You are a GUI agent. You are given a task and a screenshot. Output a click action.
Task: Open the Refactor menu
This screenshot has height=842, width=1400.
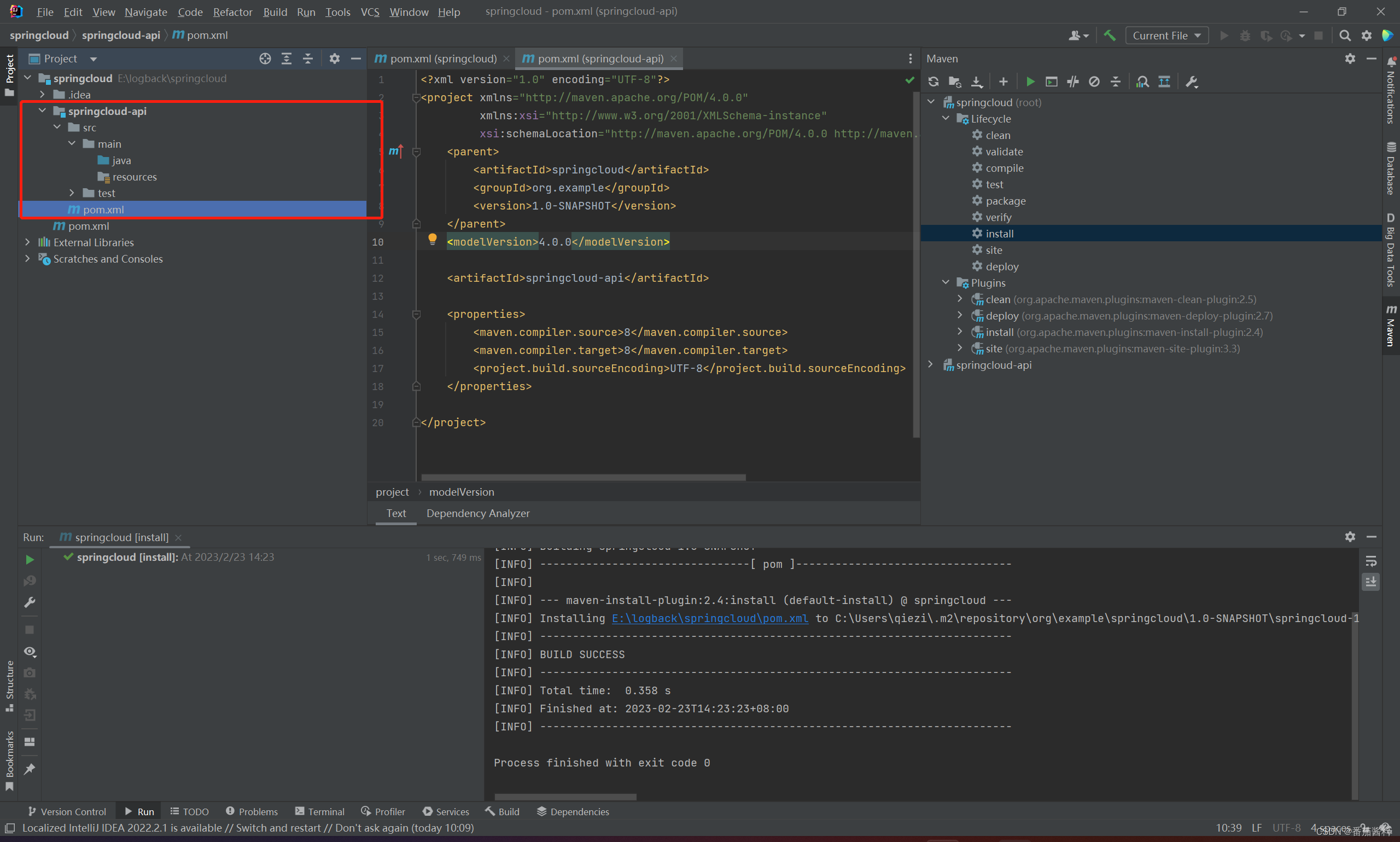(232, 11)
